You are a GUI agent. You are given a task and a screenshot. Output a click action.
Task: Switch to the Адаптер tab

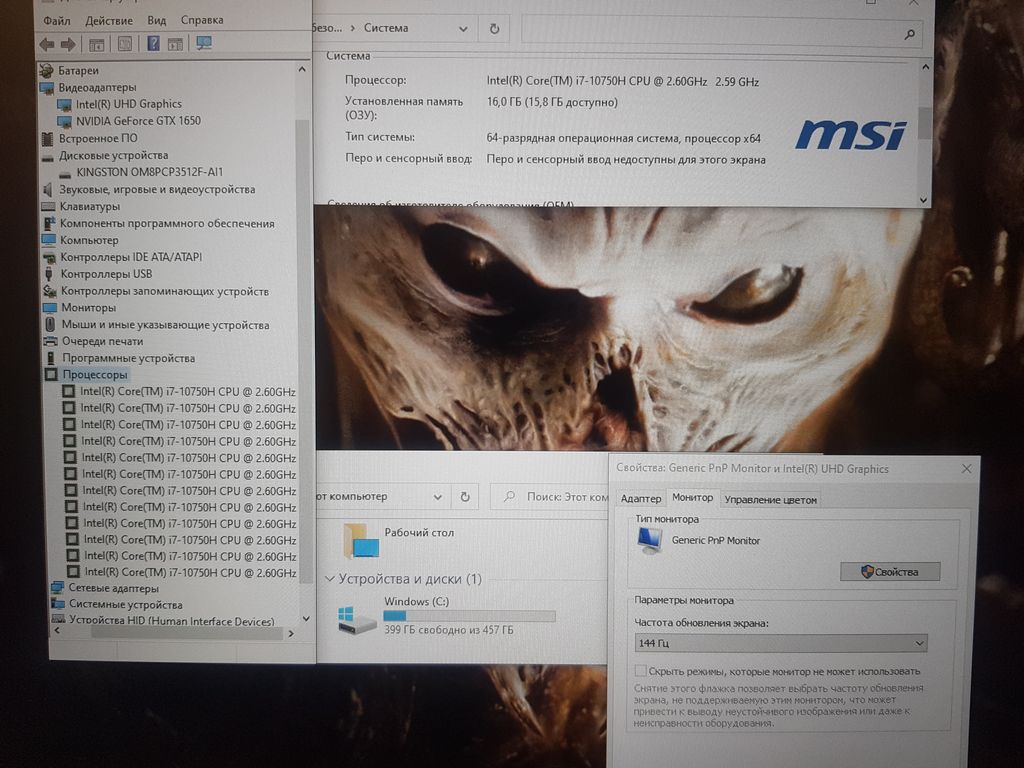641,499
